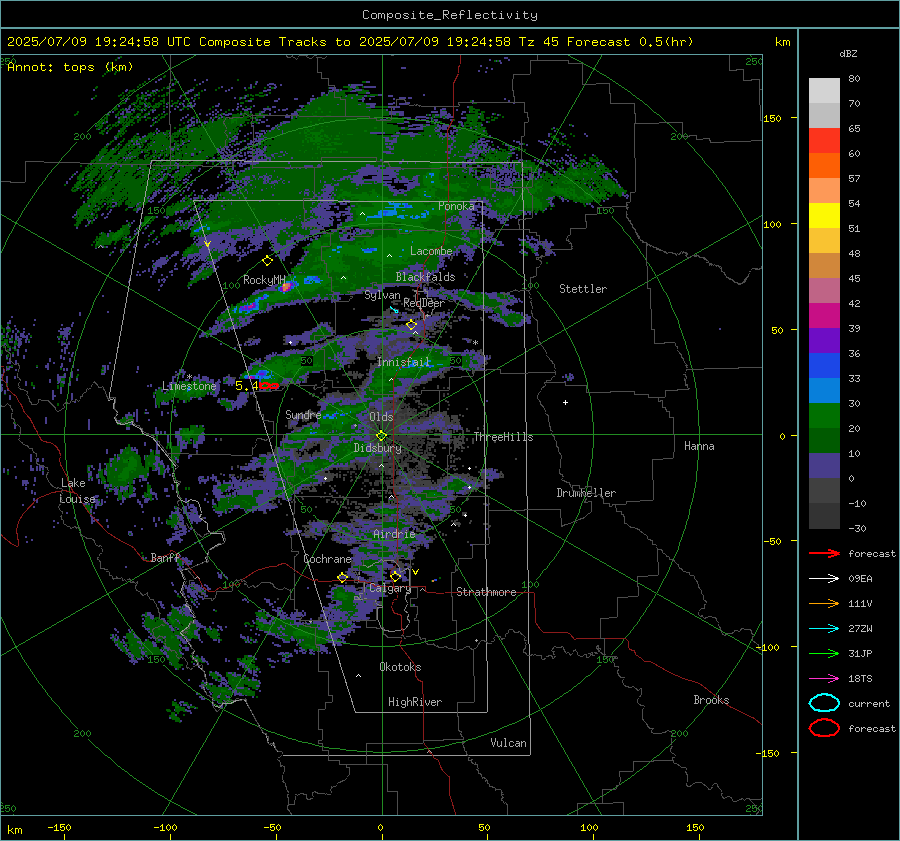This screenshot has height=841, width=900.
Task: Click the yellow diamond marker near RockyMH
Action: coord(267,261)
